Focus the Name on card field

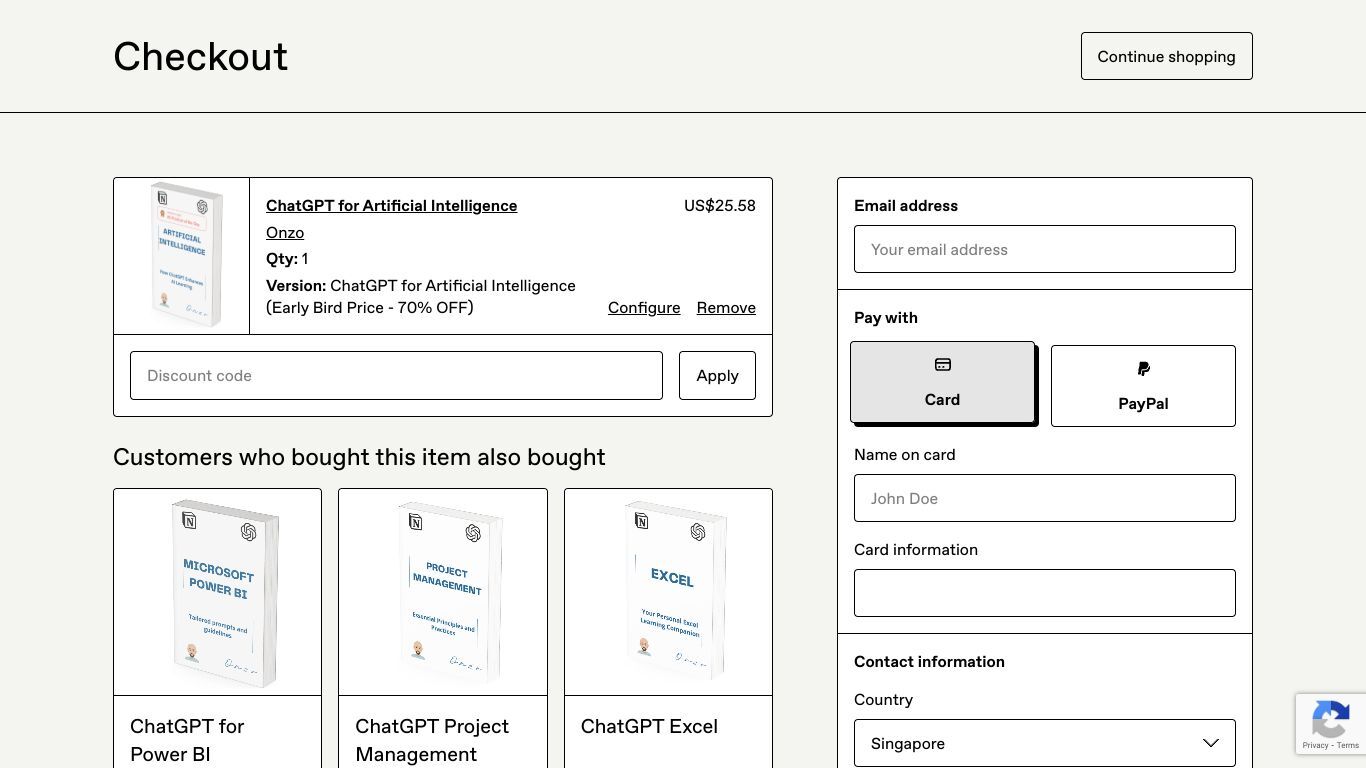(1045, 498)
